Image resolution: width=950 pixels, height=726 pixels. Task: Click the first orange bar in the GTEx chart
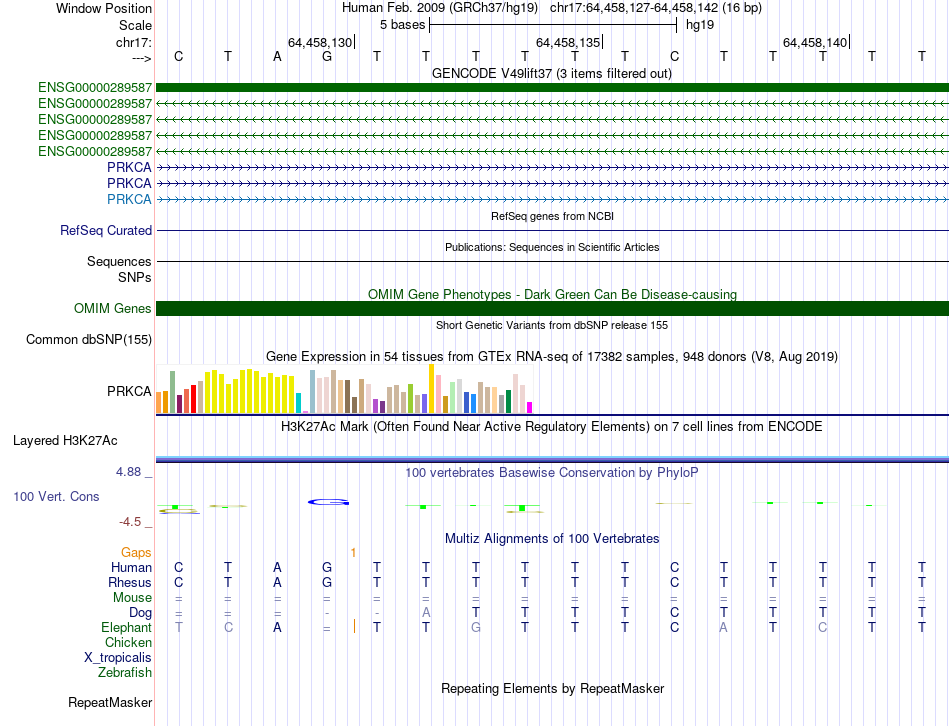(159, 402)
